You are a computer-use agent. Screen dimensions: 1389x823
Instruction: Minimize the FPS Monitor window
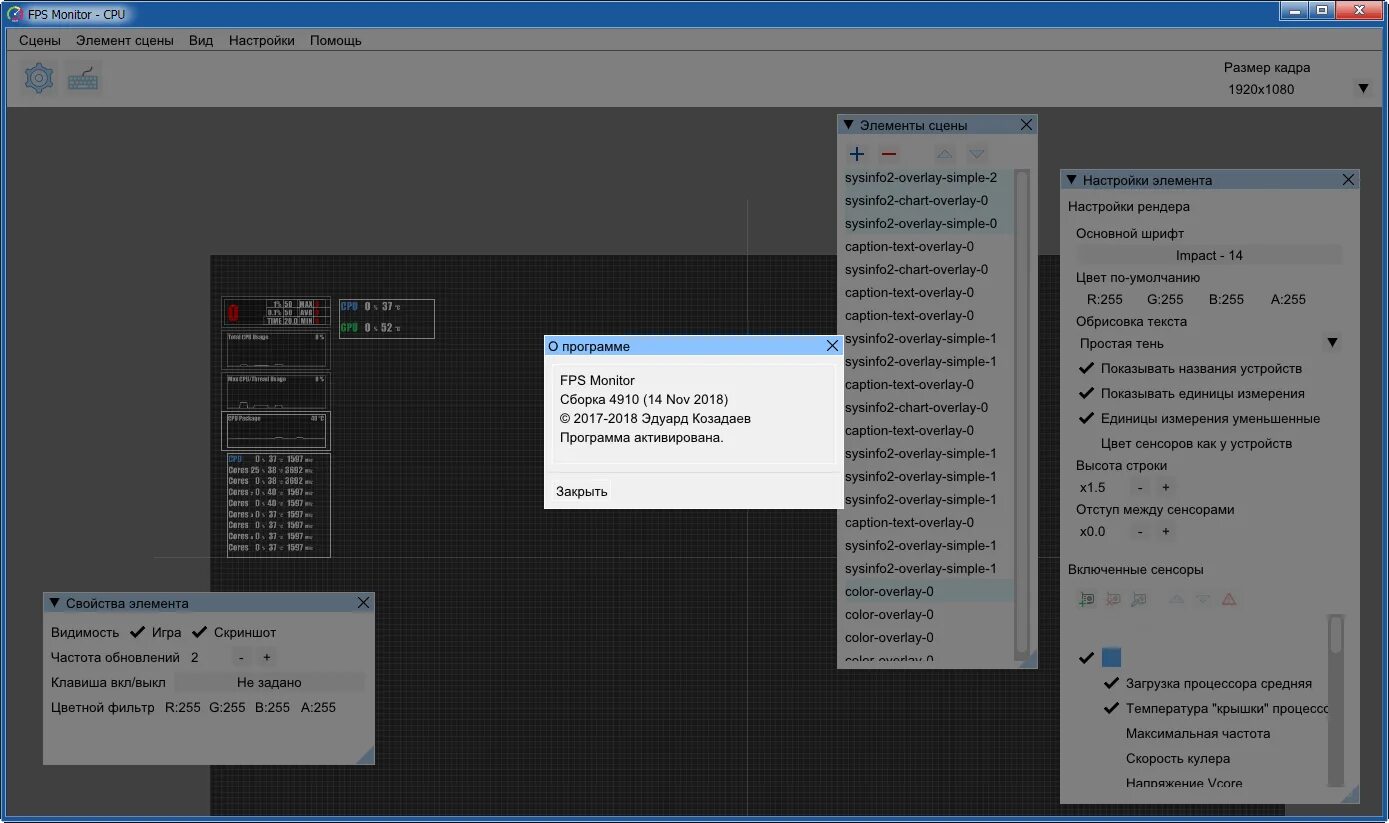click(1294, 10)
